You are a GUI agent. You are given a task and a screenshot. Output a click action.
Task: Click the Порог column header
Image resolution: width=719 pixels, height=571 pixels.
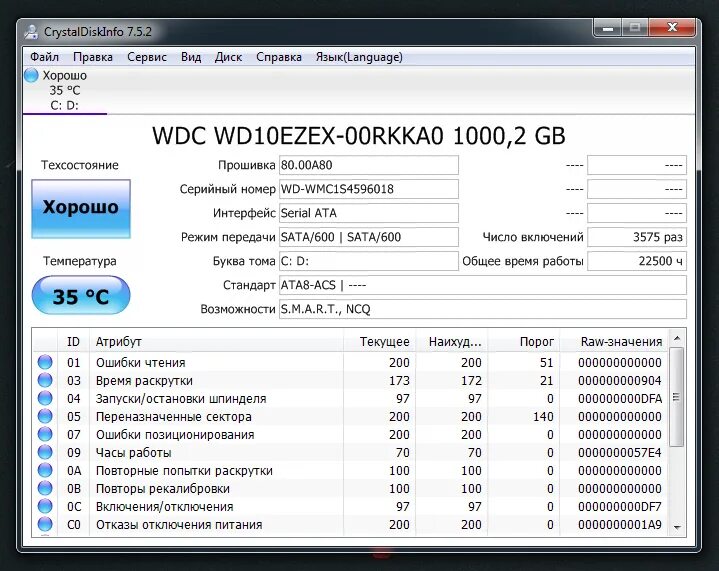[x=523, y=342]
